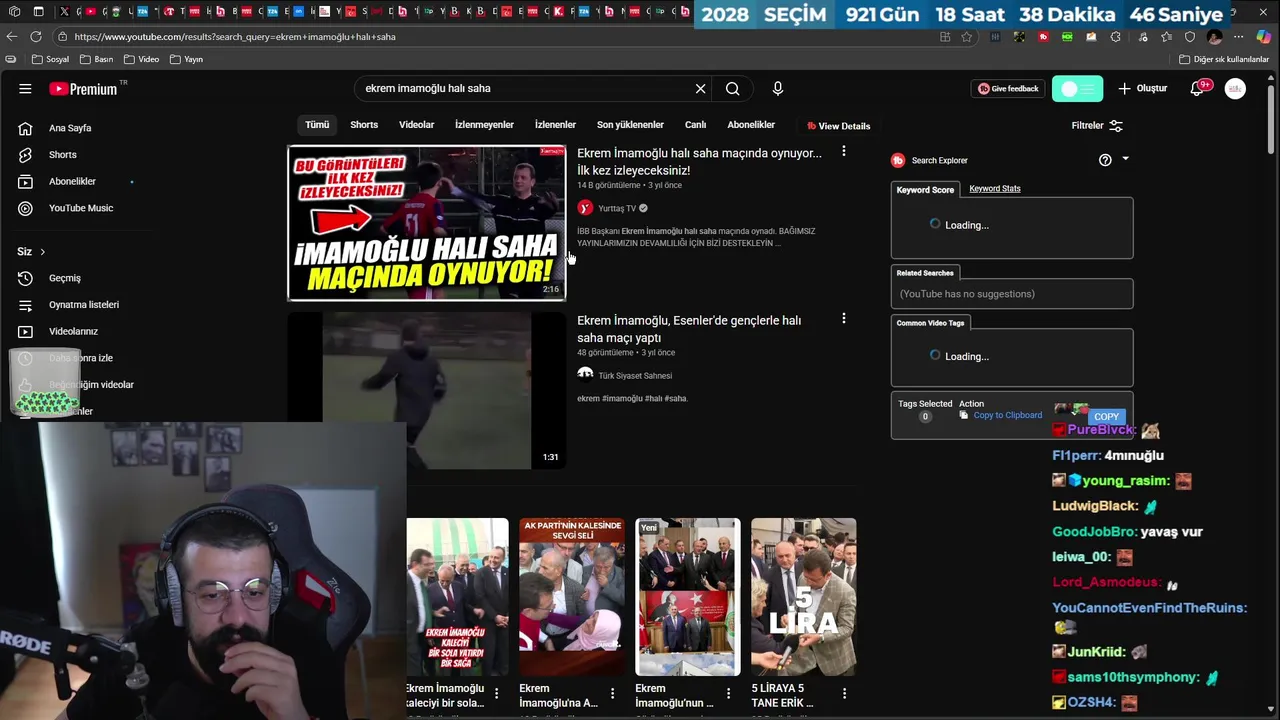The height and width of the screenshot is (720, 1280).
Task: Open the Esenler'de gençlerle halı saha video title
Action: (689, 329)
